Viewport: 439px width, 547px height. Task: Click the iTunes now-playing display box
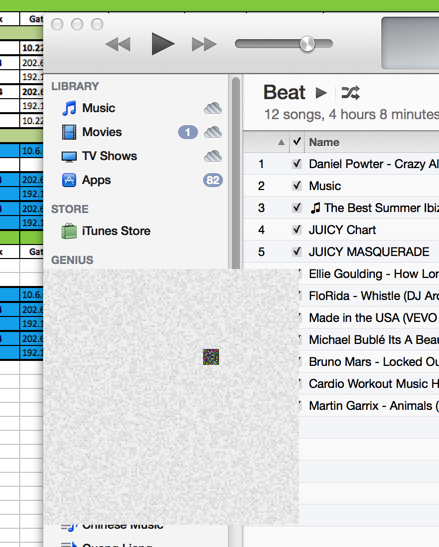pos(410,43)
